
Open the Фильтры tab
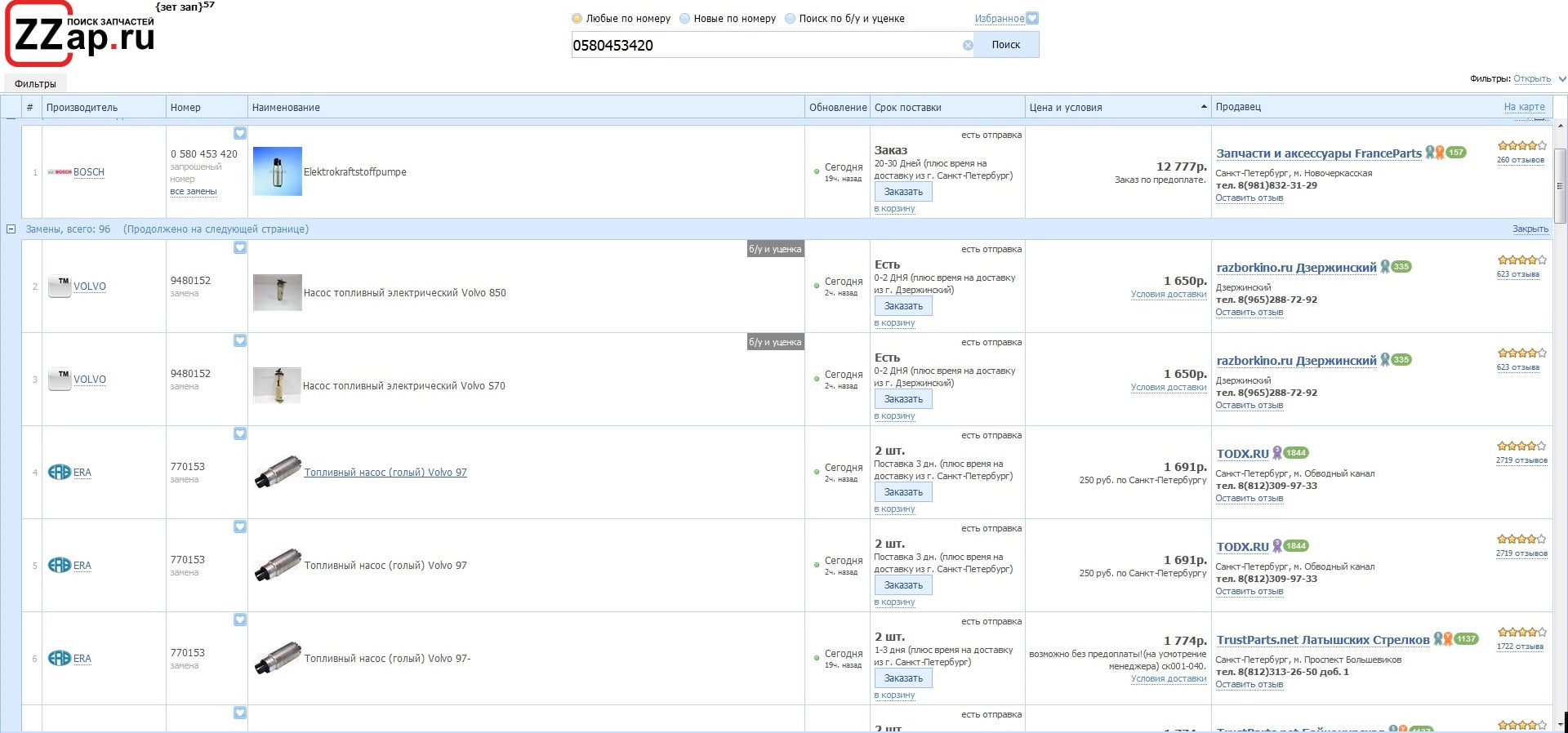coord(35,84)
